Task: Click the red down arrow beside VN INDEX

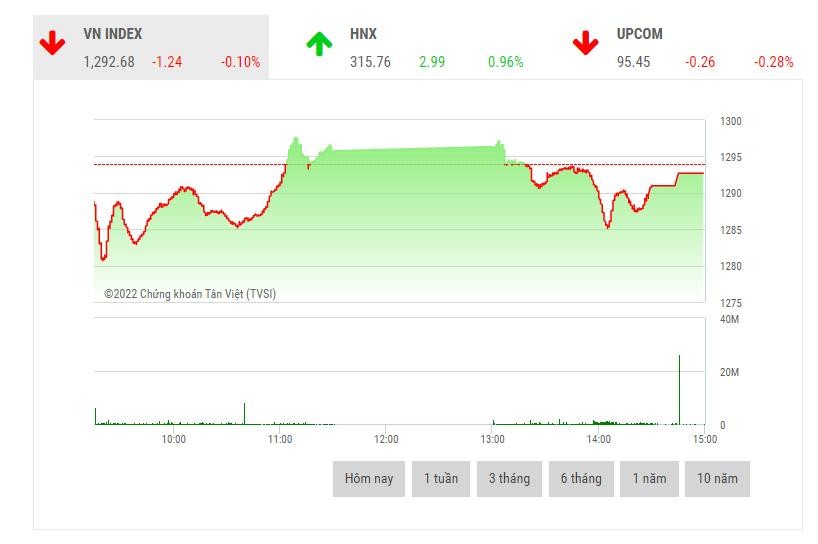Action: 52,43
